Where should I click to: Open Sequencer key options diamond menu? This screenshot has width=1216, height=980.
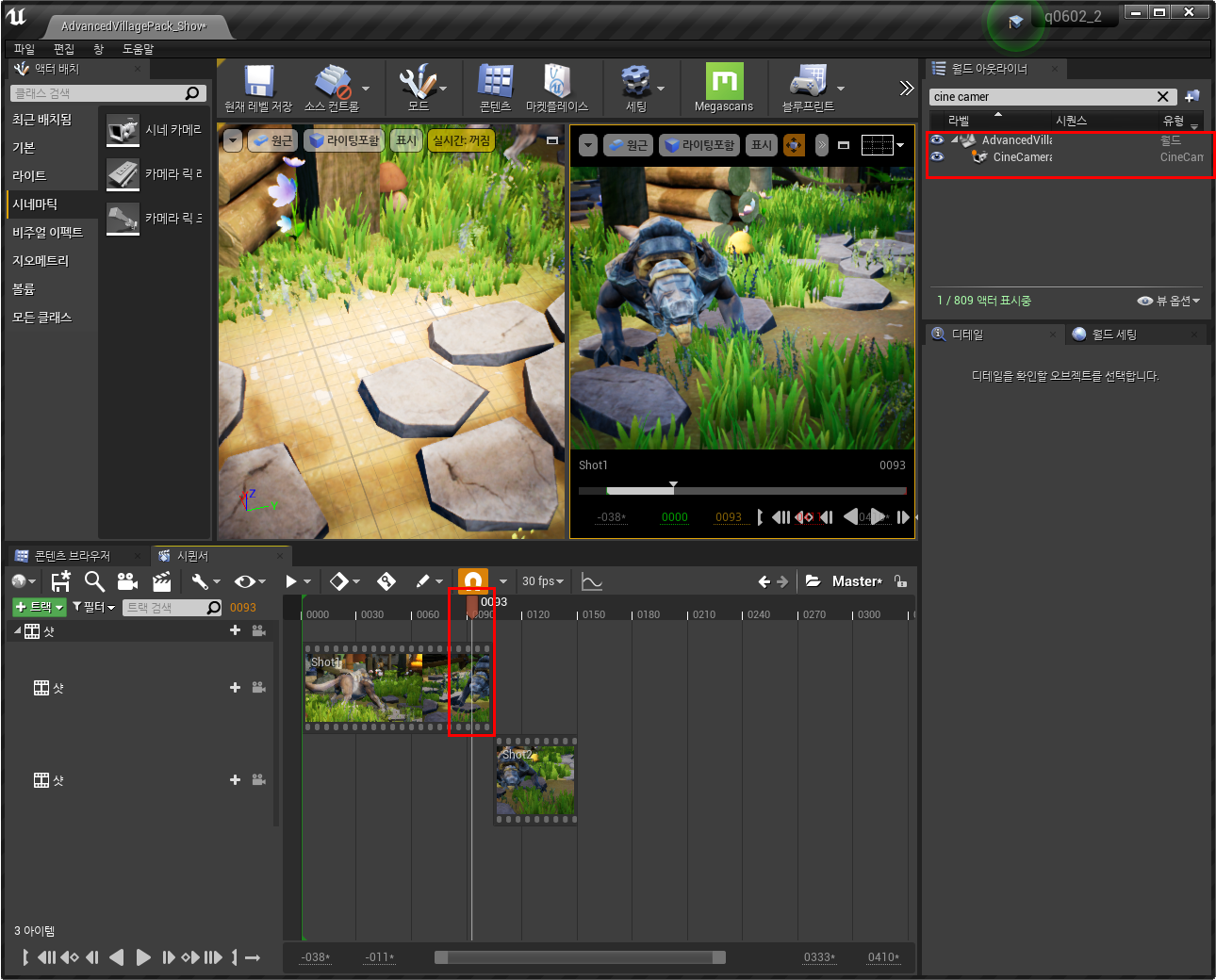[x=344, y=581]
